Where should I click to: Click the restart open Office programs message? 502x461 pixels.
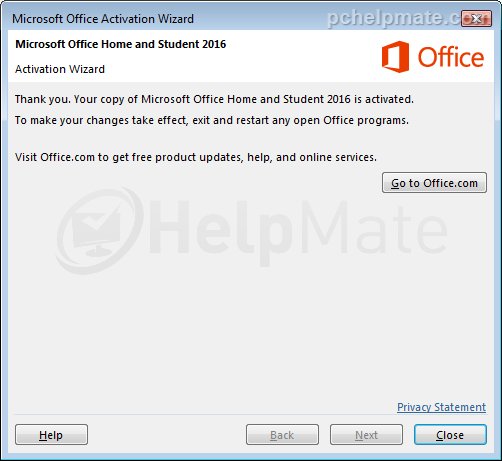click(212, 120)
